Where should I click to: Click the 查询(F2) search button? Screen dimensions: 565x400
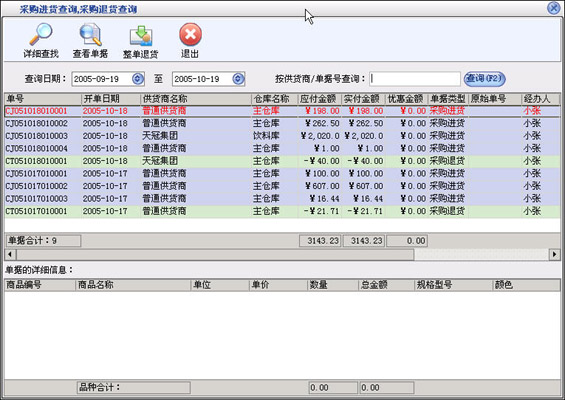[x=485, y=79]
